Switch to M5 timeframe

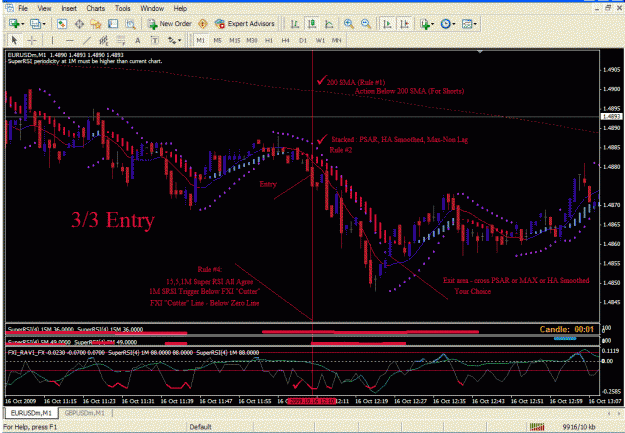(x=217, y=40)
